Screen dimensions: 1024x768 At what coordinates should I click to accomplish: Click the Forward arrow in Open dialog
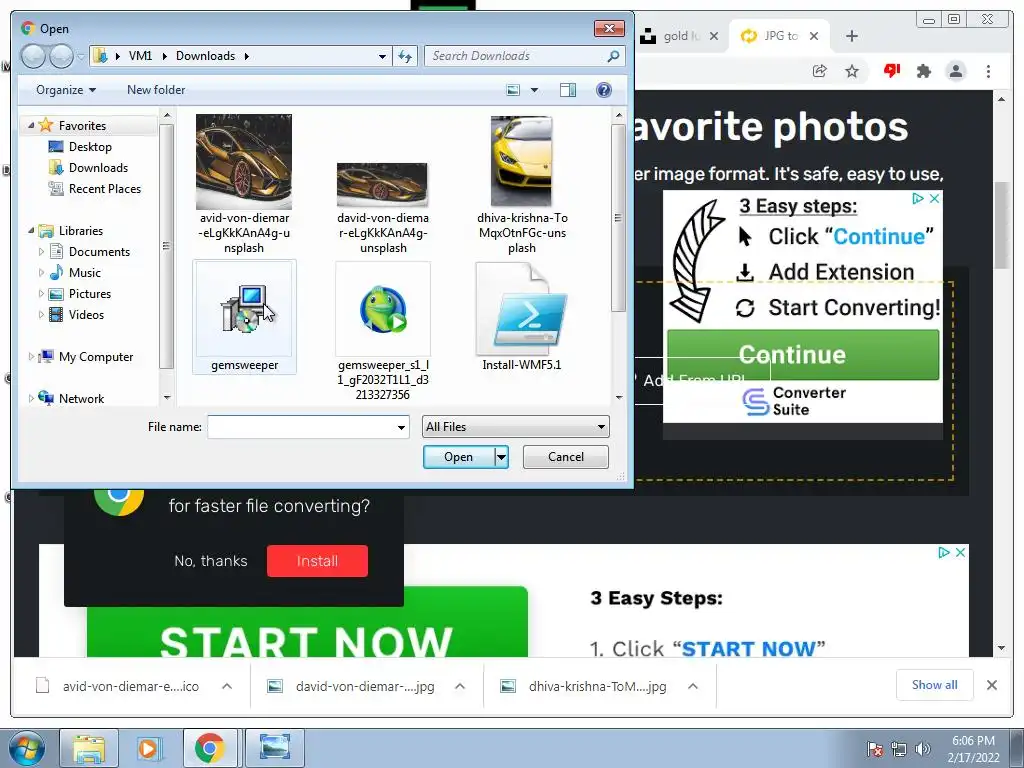(61, 57)
